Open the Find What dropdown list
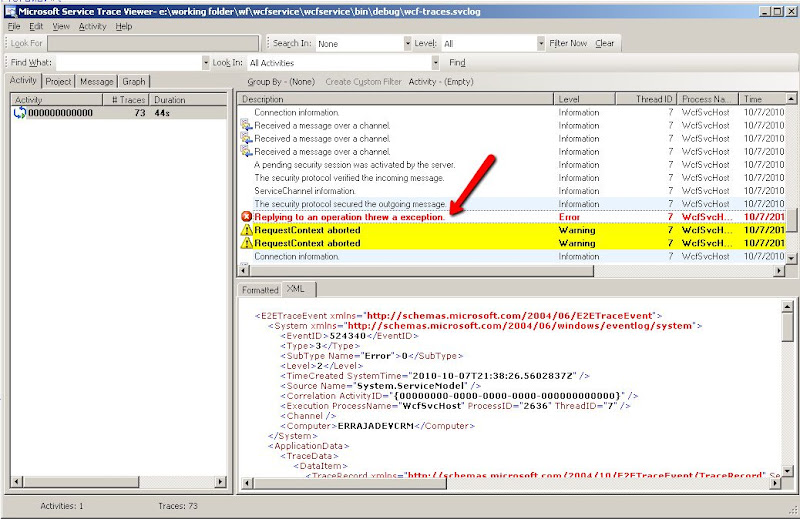The width and height of the screenshot is (800, 519). 204,63
